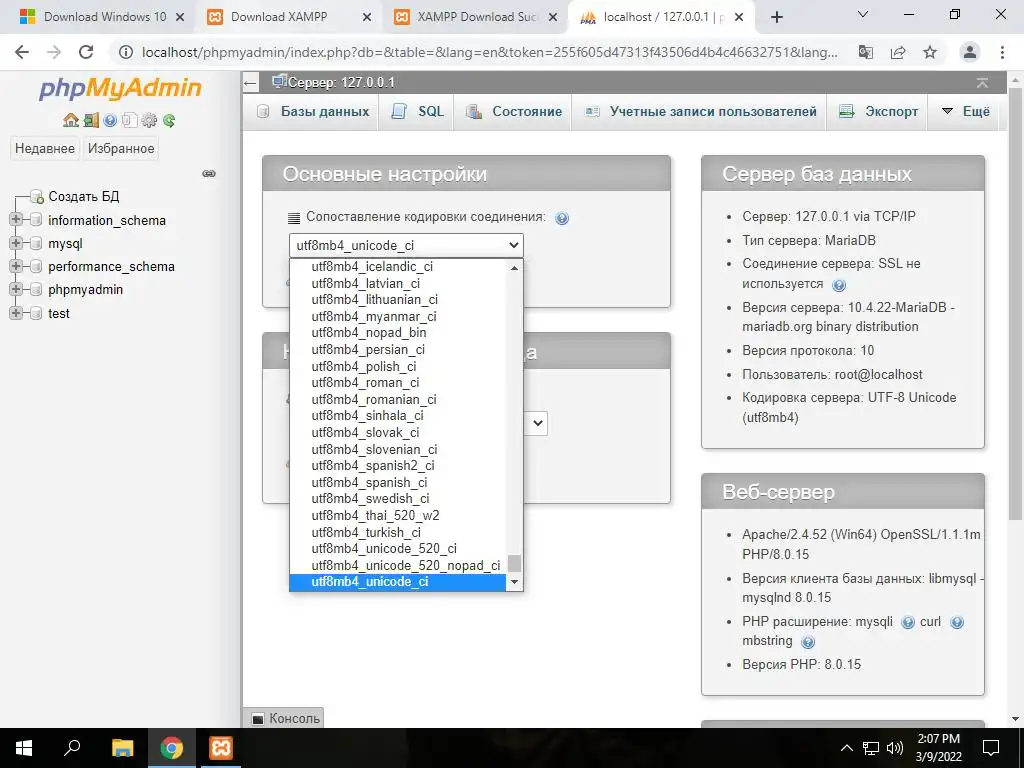Click the browser address bar URL
Screen dimensions: 1024x768
pyautogui.click(x=490, y=52)
